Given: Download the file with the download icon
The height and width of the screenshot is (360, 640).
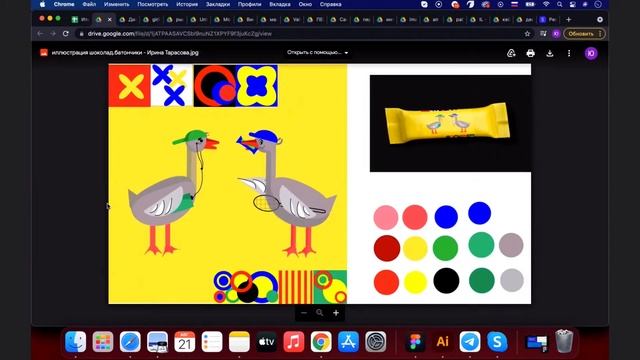Looking at the screenshot, I should 550,53.
